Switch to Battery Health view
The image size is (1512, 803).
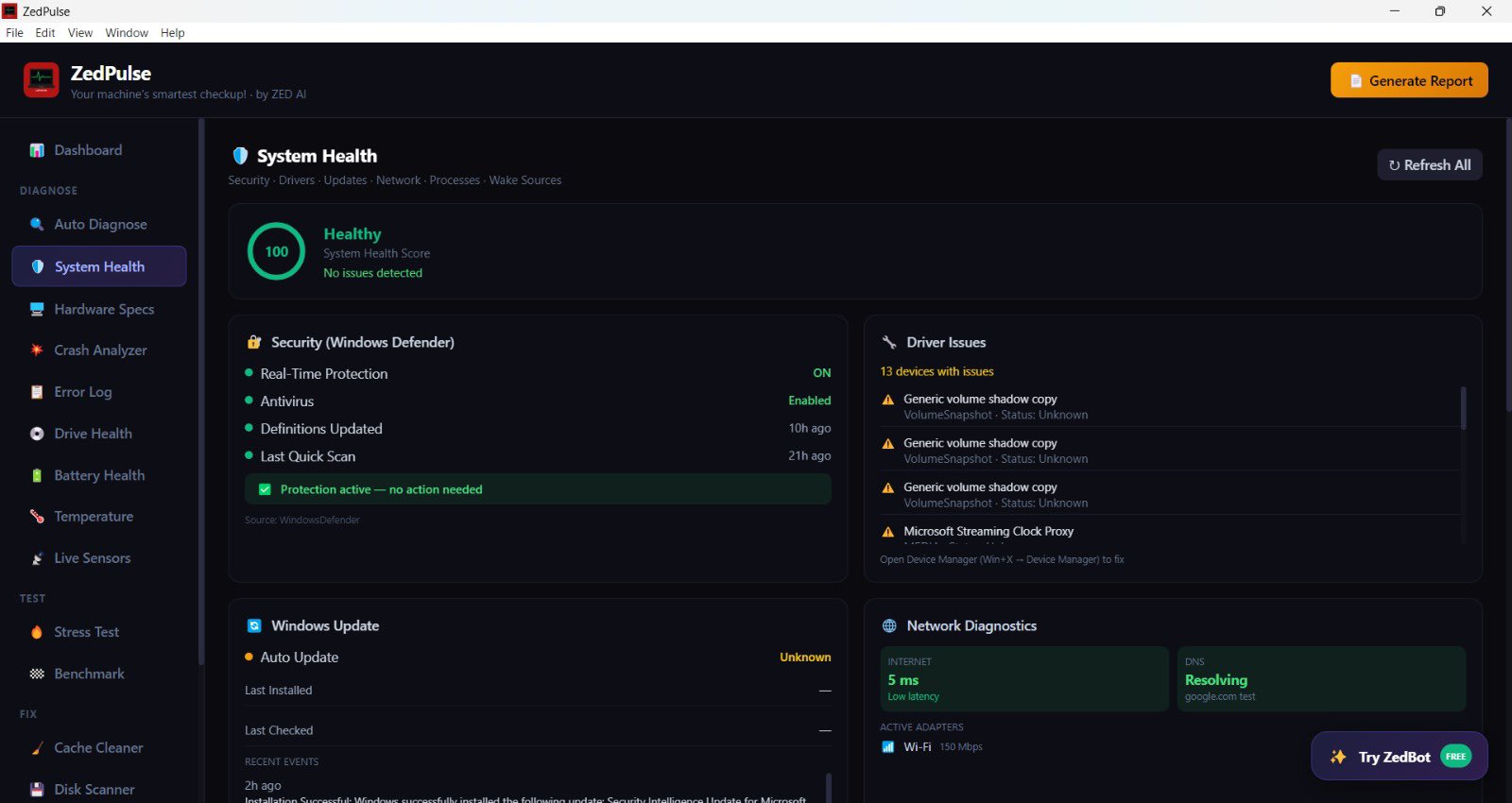99,475
